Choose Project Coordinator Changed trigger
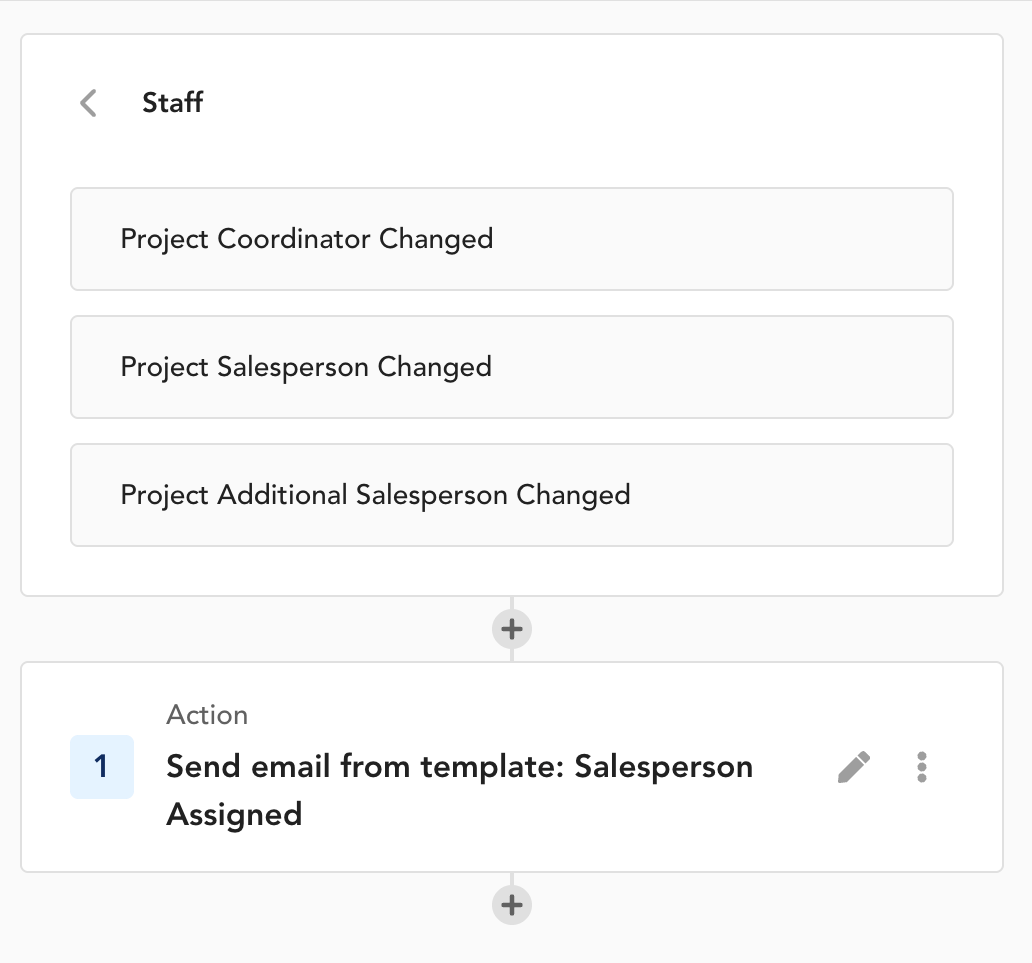This screenshot has width=1032, height=963. click(x=511, y=239)
